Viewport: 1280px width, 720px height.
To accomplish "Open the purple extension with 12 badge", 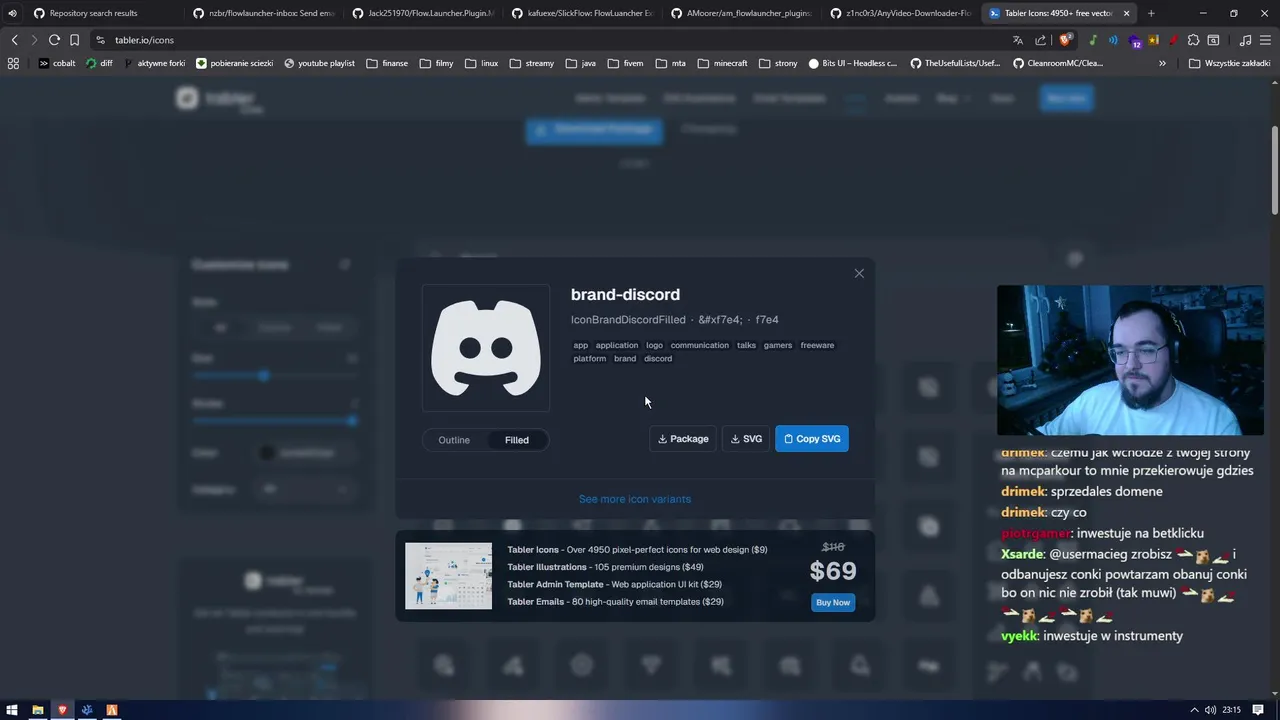I will (x=1134, y=41).
